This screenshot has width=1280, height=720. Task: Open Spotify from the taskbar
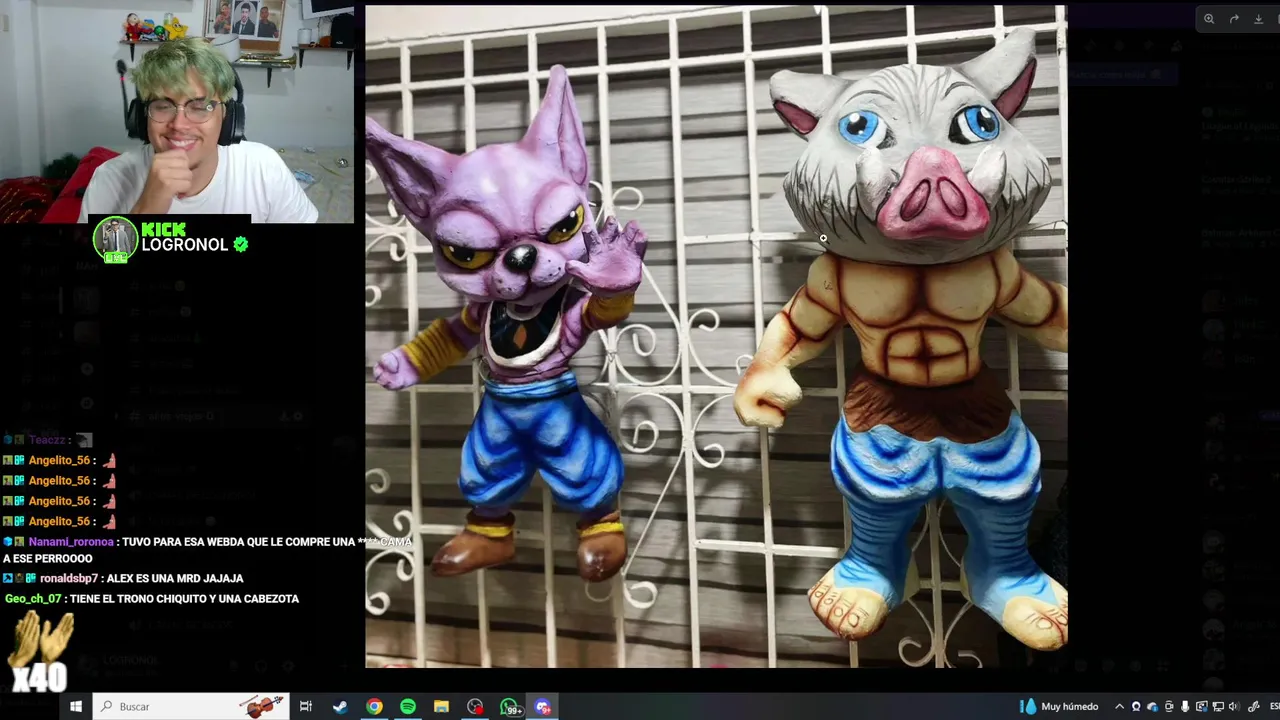point(408,706)
